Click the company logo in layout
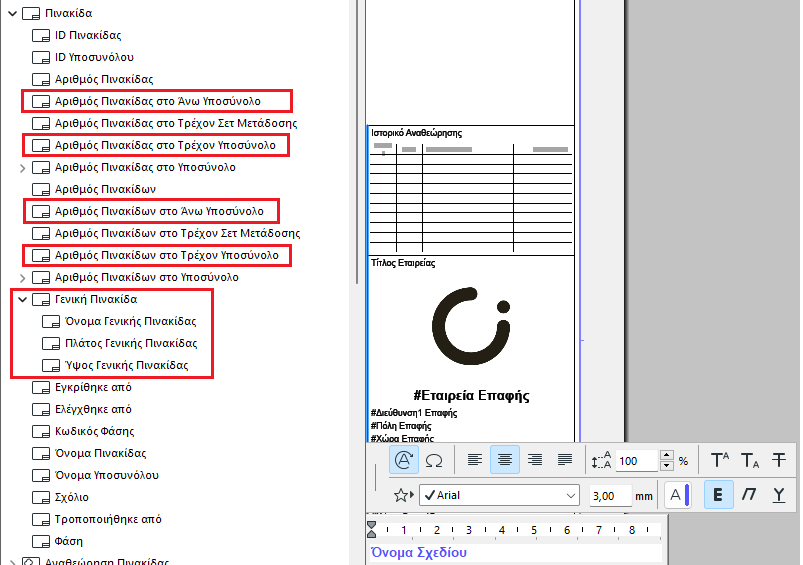The width and height of the screenshot is (803, 565). 471,326
